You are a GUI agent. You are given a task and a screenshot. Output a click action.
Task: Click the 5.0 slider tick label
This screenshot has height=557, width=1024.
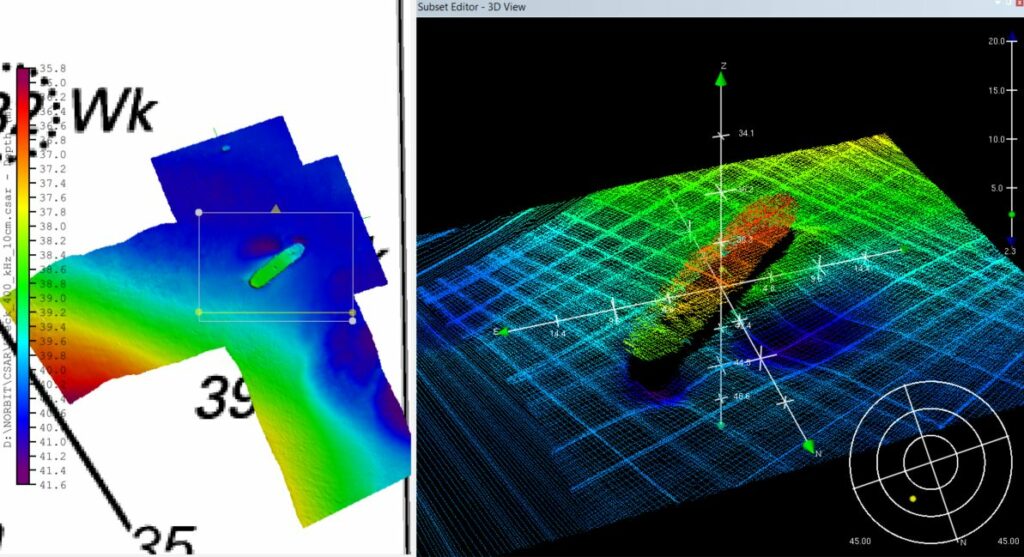pos(998,188)
